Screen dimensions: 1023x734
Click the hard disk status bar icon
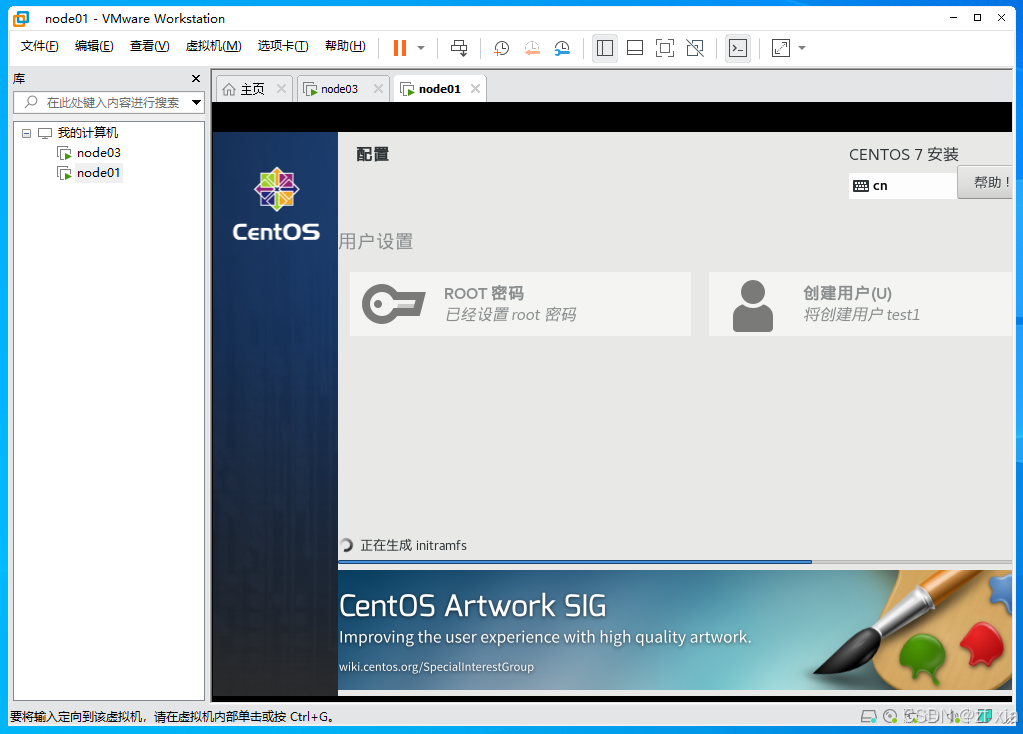(x=868, y=717)
